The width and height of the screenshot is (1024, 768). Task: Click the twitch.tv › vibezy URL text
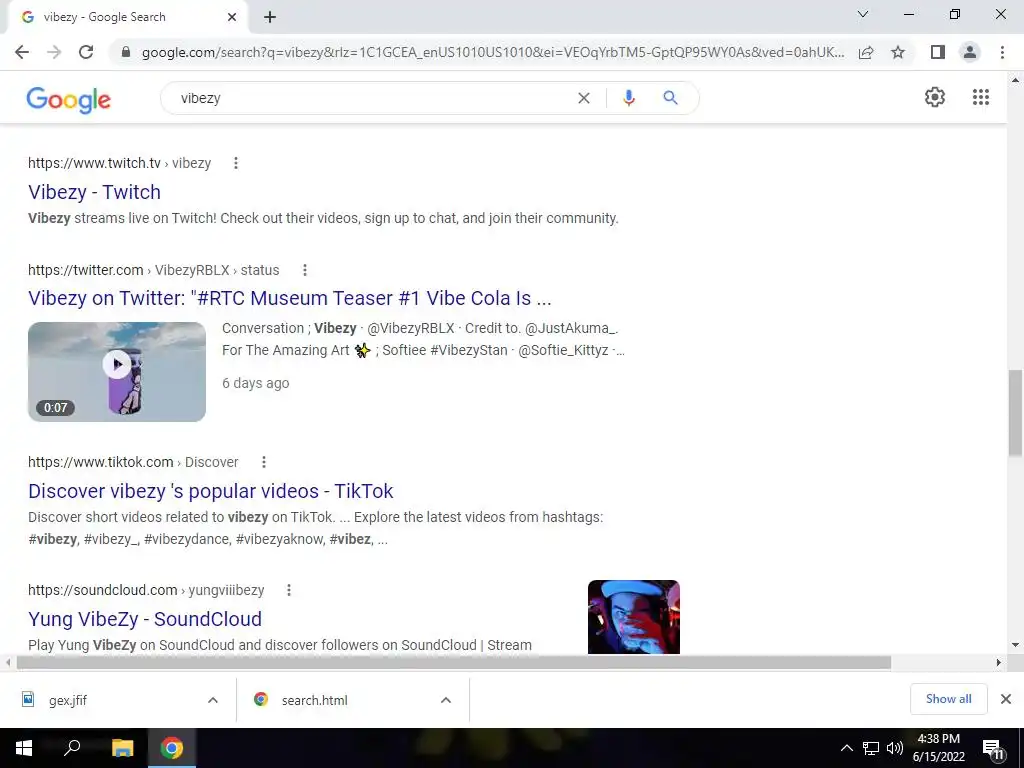click(120, 163)
